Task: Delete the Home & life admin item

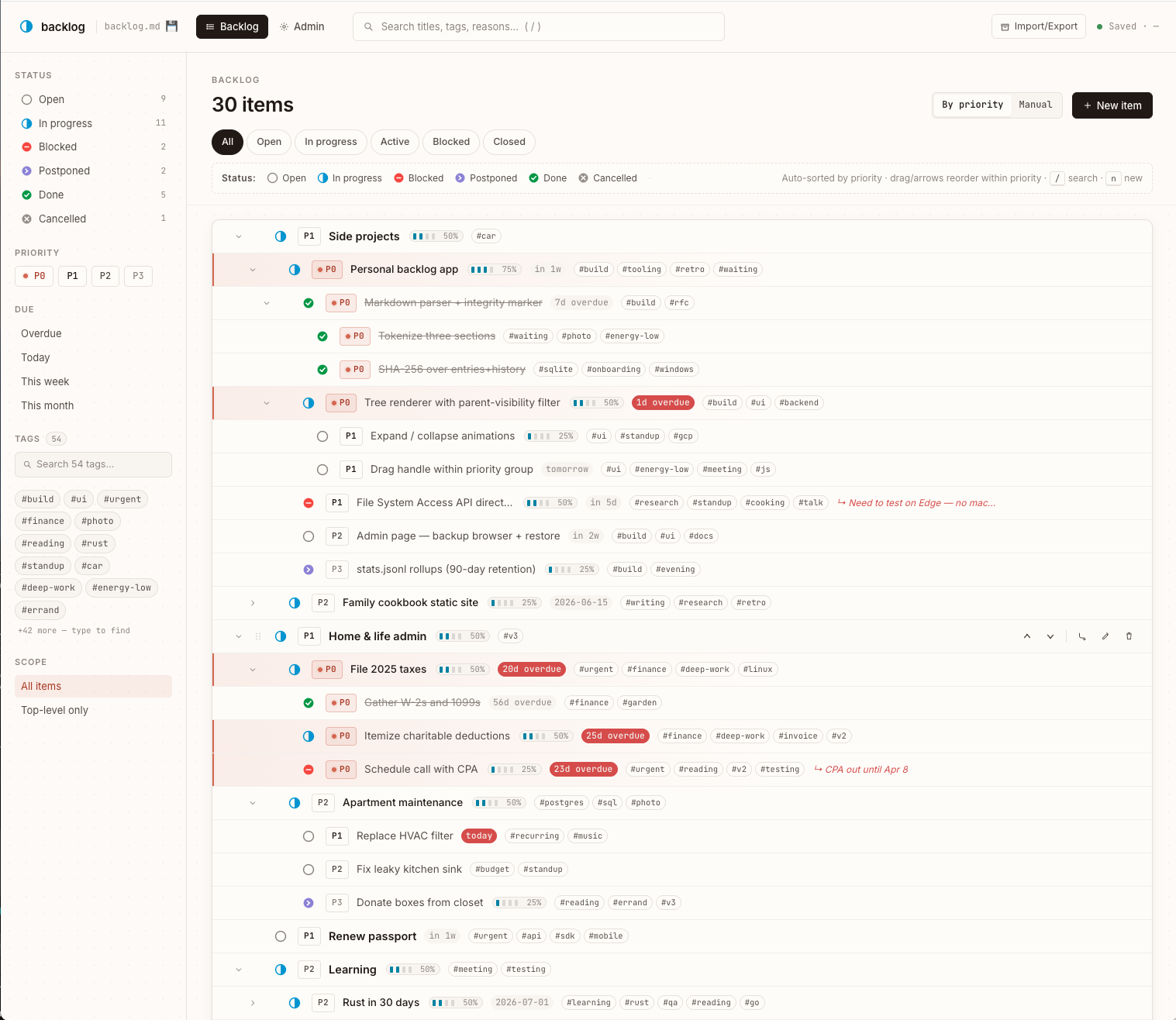Action: [x=1129, y=636]
